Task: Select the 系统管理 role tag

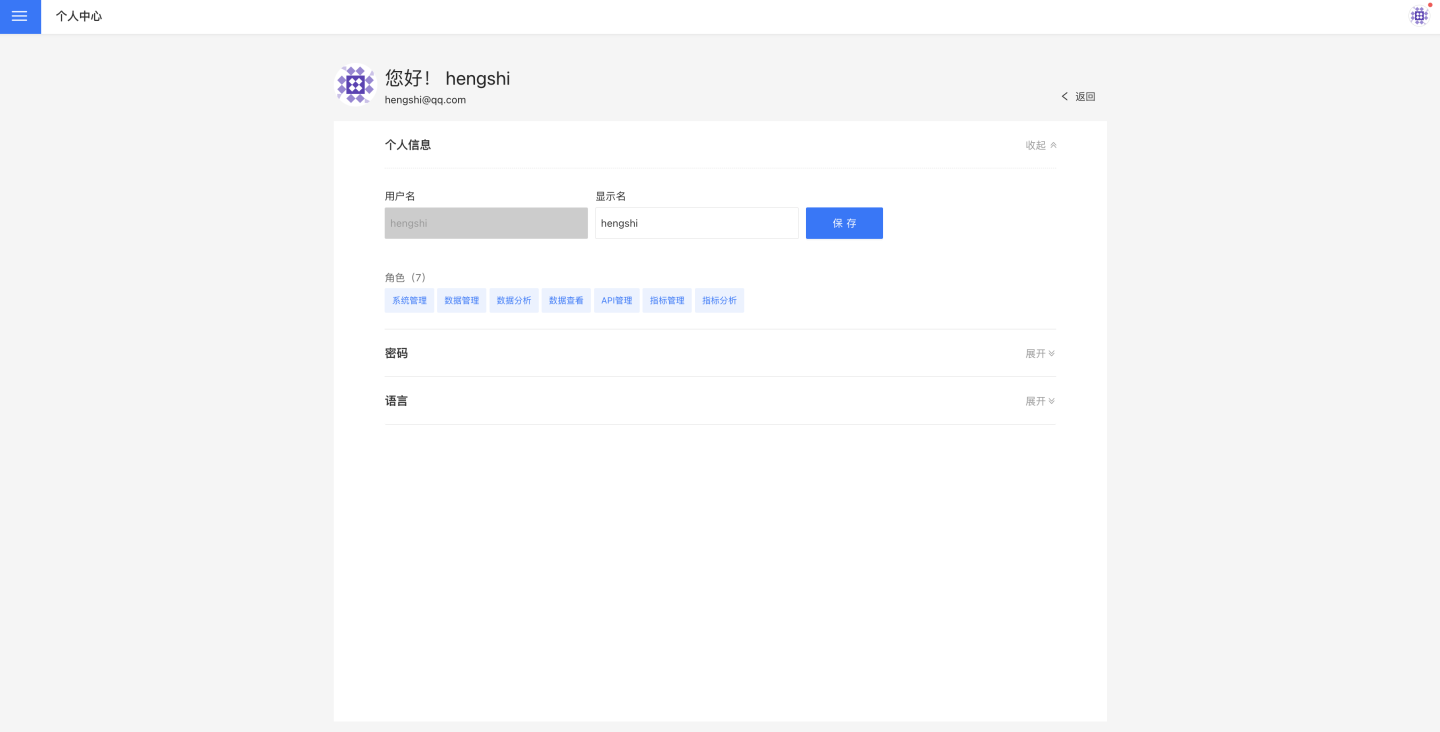Action: 409,300
